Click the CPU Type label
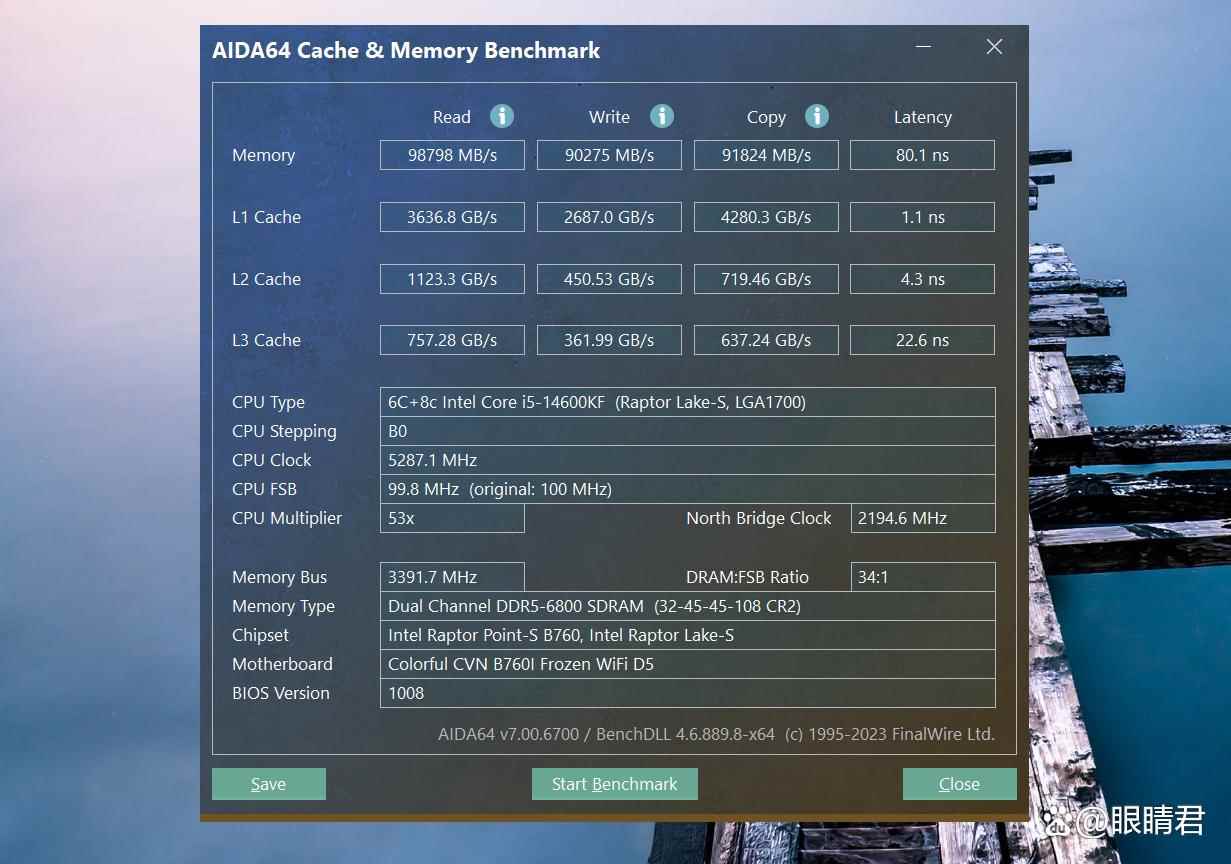This screenshot has height=864, width=1231. point(268,402)
